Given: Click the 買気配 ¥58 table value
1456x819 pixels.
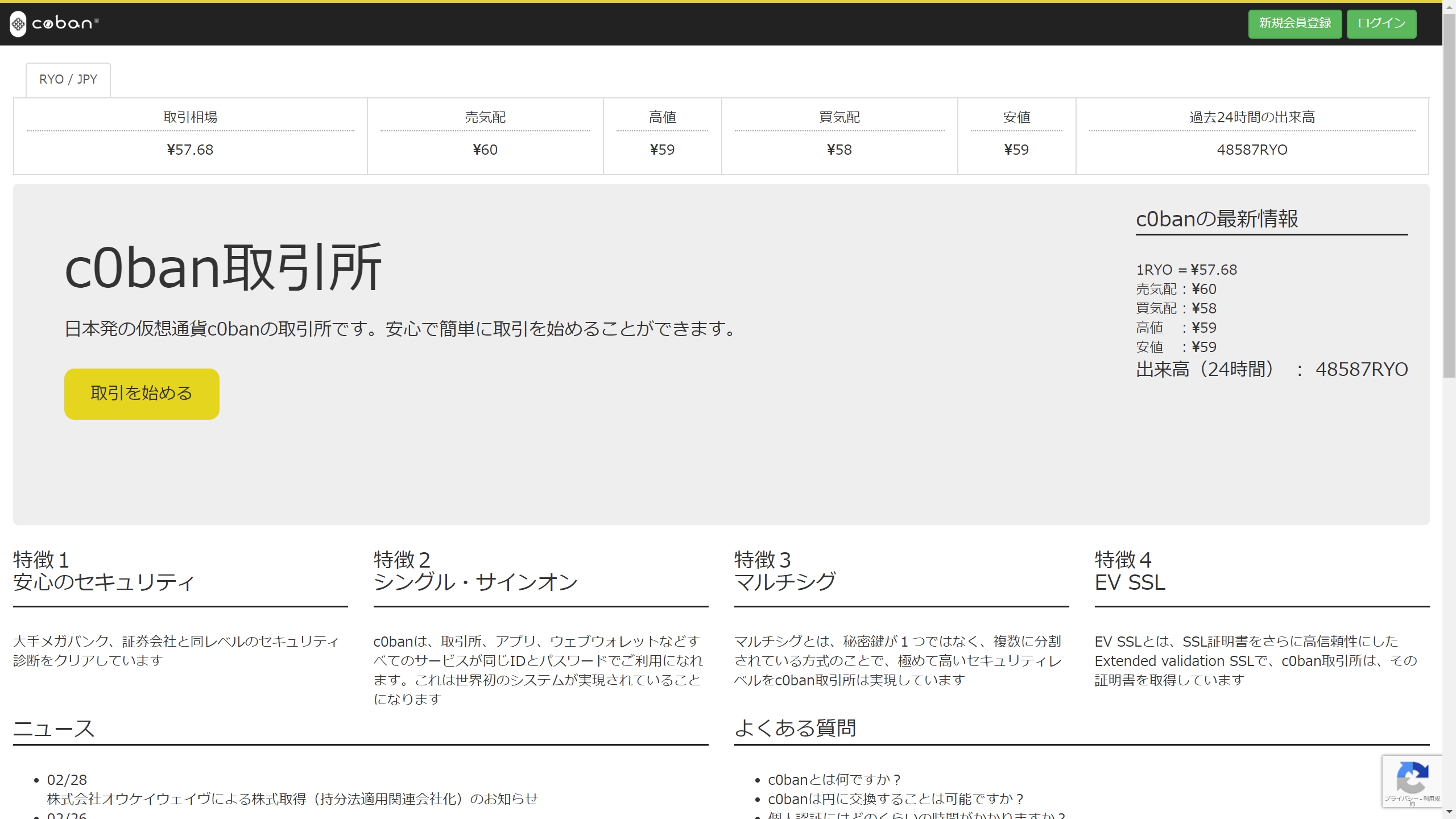Looking at the screenshot, I should 839,150.
